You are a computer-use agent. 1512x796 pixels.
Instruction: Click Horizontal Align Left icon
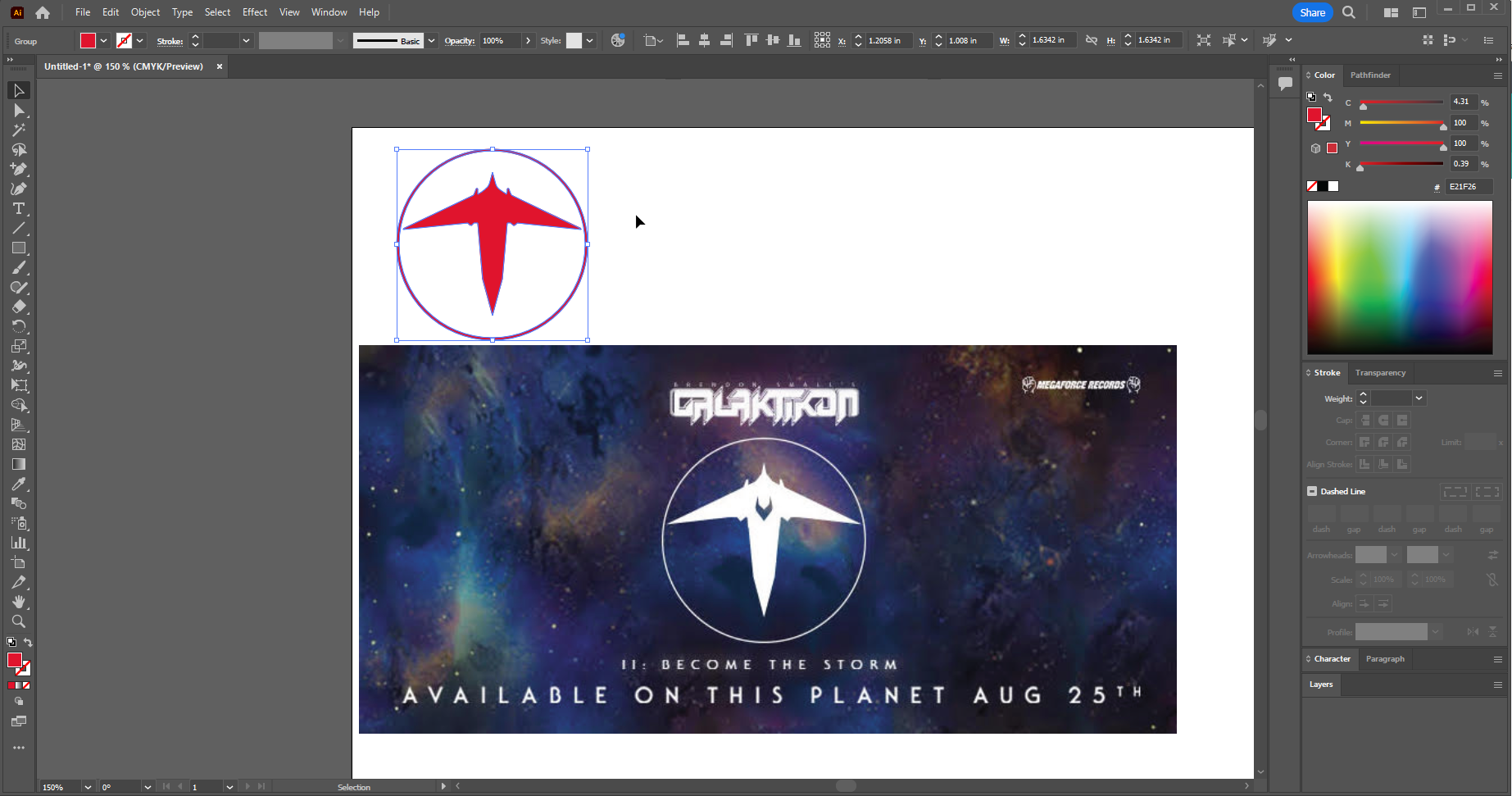pyautogui.click(x=683, y=40)
